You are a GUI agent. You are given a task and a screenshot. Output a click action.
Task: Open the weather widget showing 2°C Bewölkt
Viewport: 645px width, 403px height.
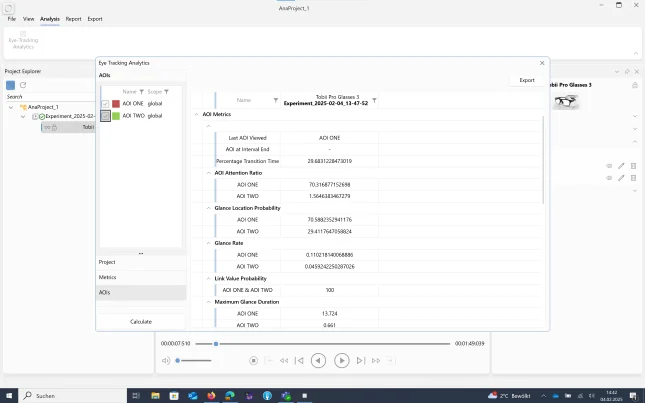[509, 396]
